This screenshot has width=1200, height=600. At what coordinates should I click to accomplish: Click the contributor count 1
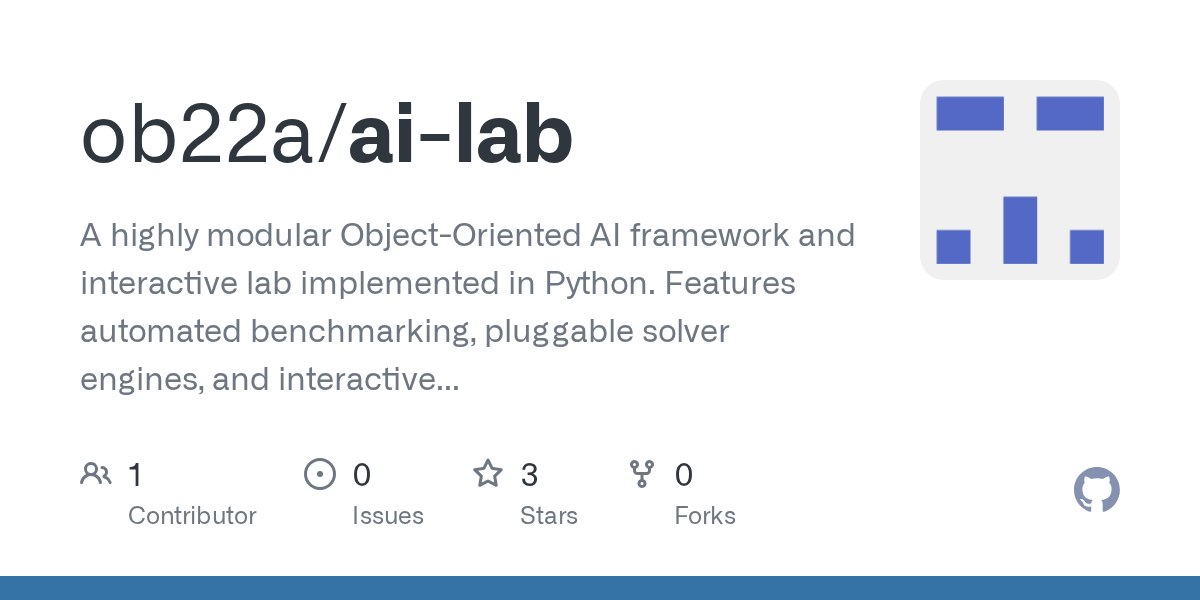click(x=135, y=474)
